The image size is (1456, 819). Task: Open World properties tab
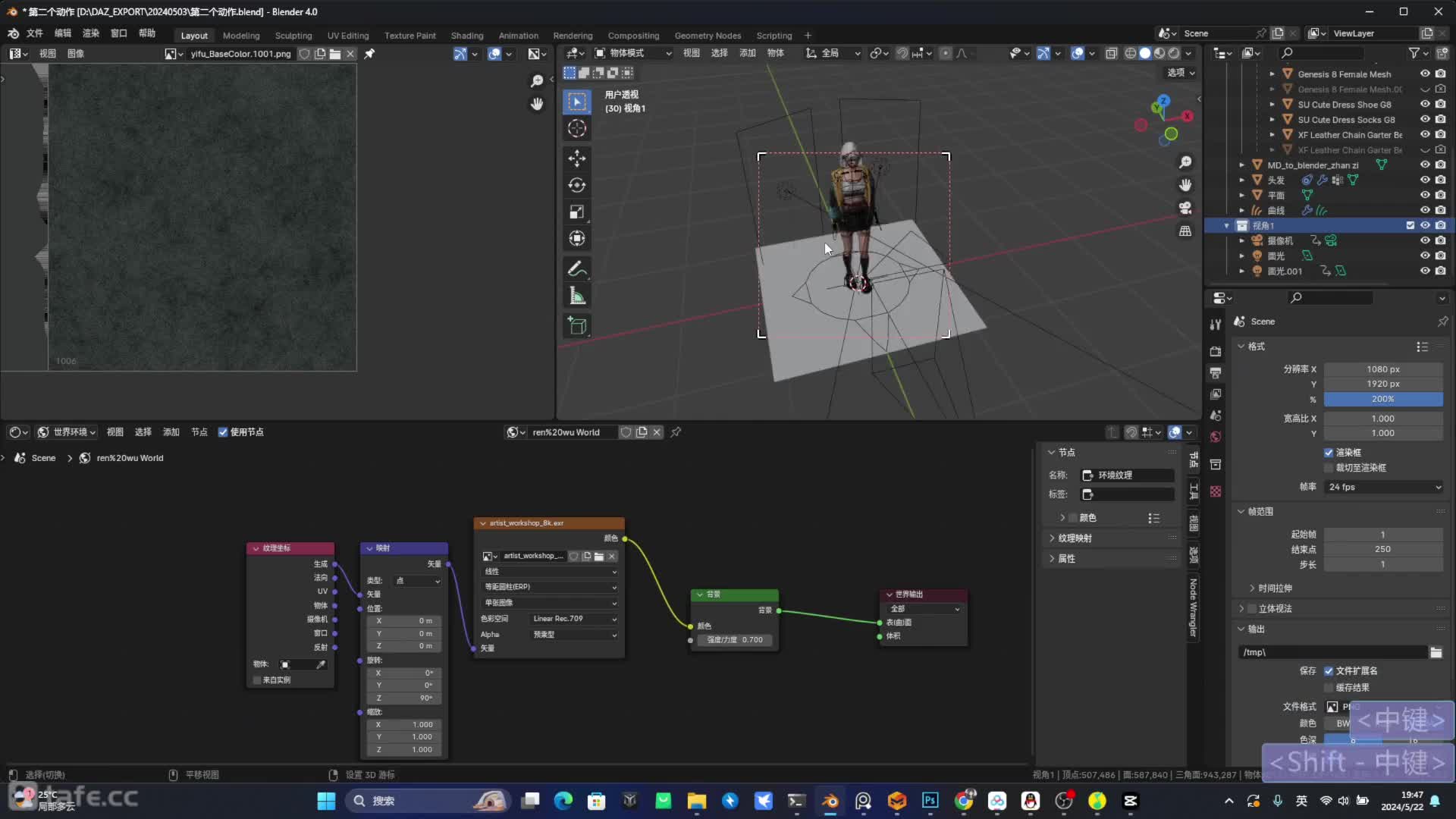(x=1216, y=437)
